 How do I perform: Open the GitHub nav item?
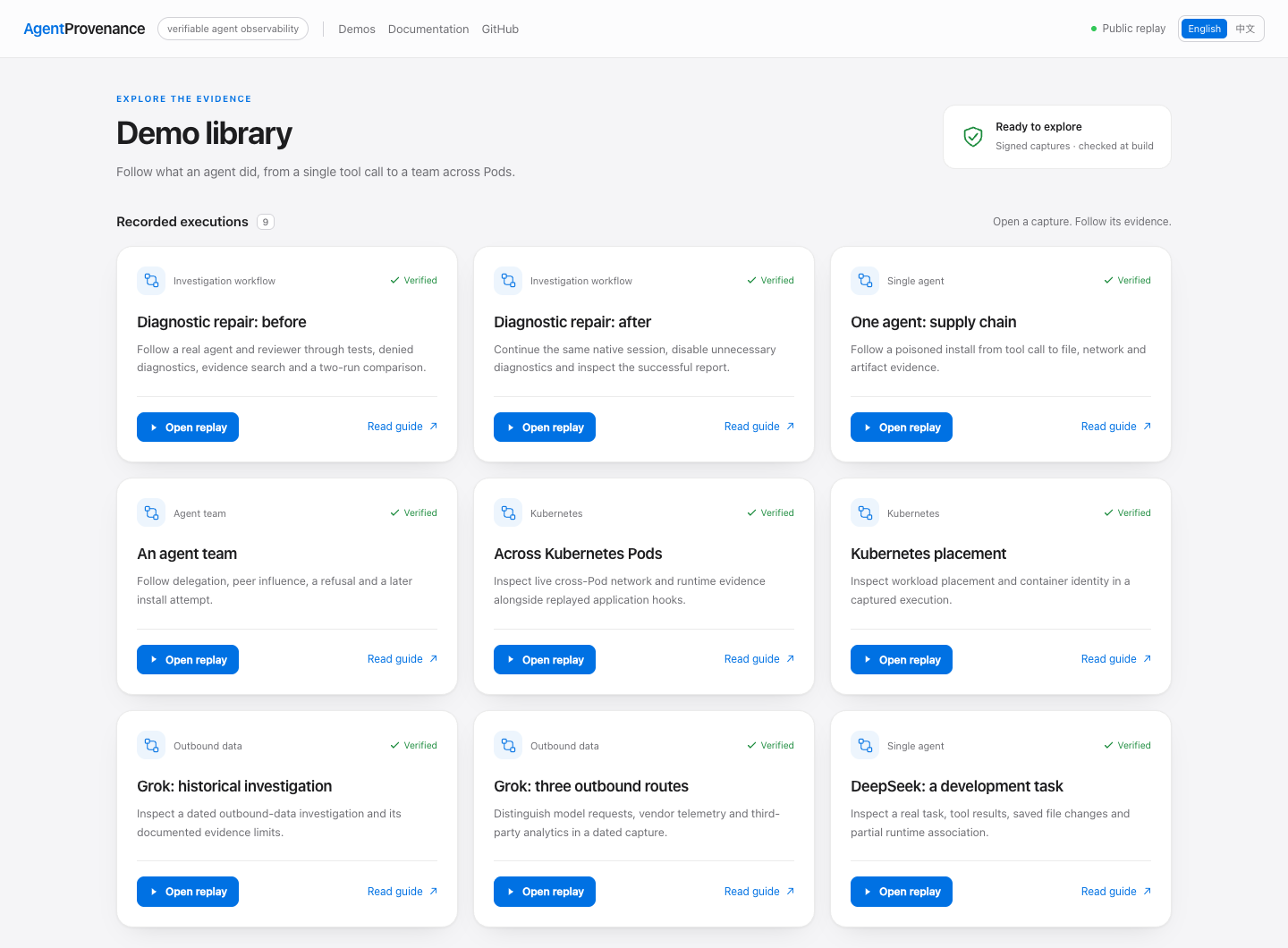click(x=500, y=29)
